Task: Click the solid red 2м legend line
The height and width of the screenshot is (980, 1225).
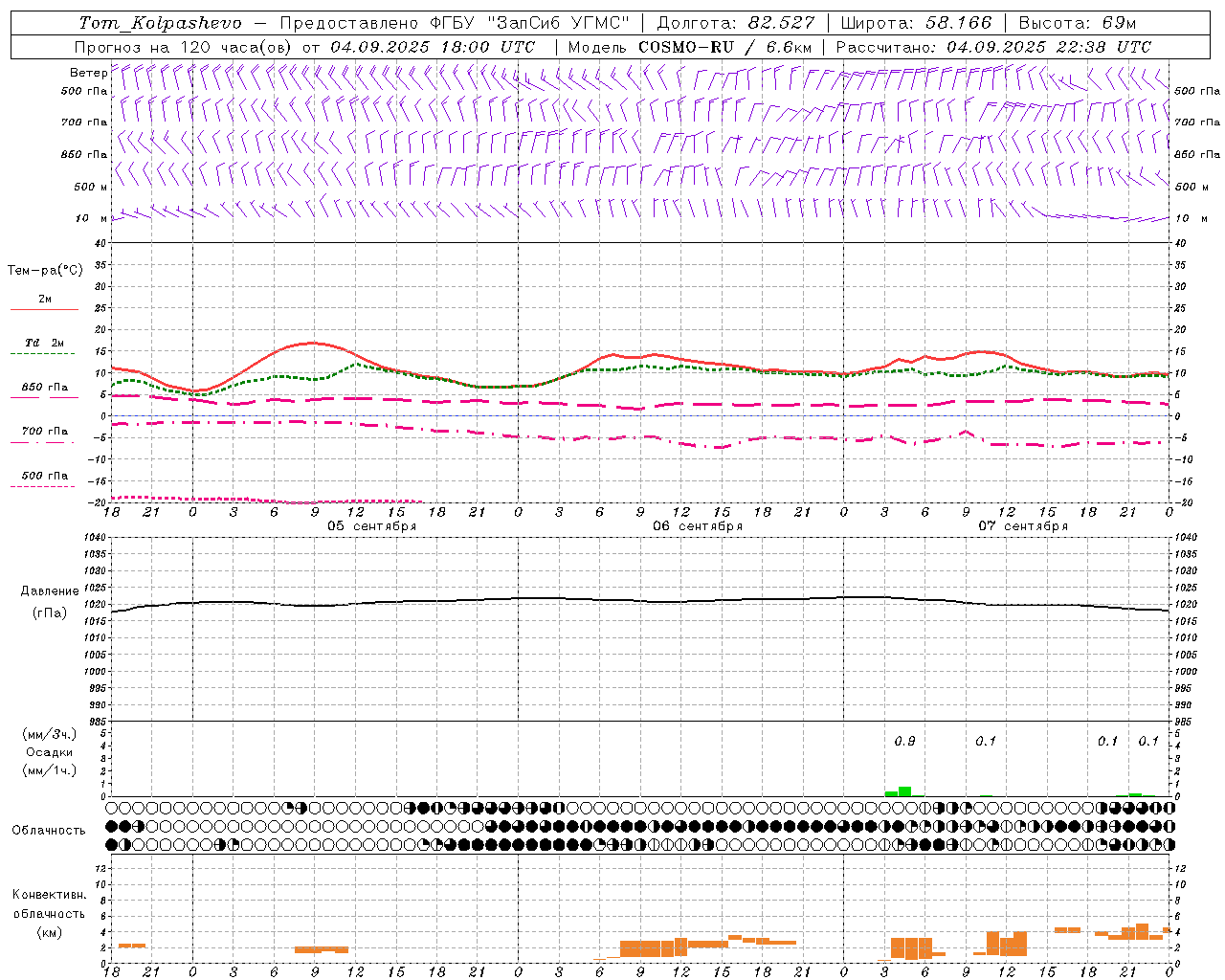Action: click(44, 310)
